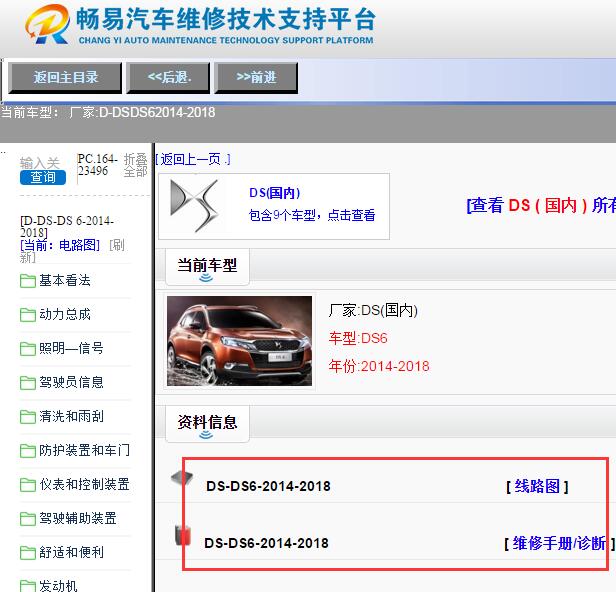Click the 厂家:DS(国内) text
616x592 pixels.
click(373, 310)
